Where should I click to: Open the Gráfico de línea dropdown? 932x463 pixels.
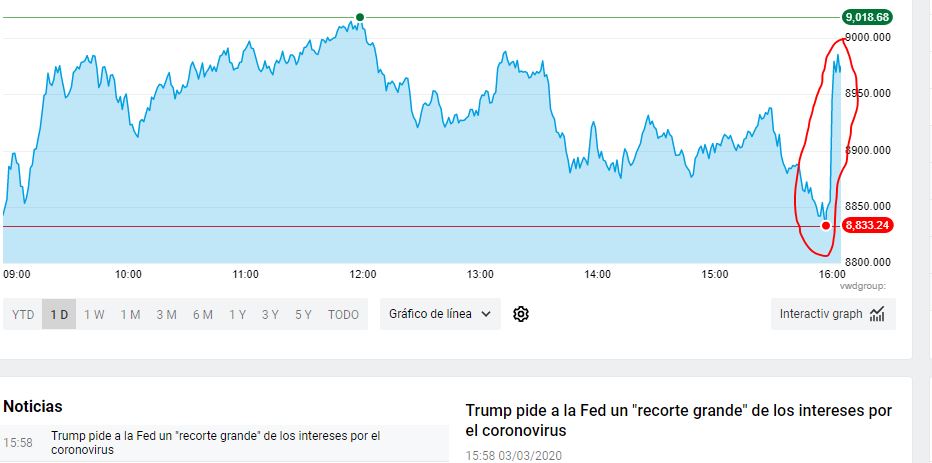pos(440,314)
